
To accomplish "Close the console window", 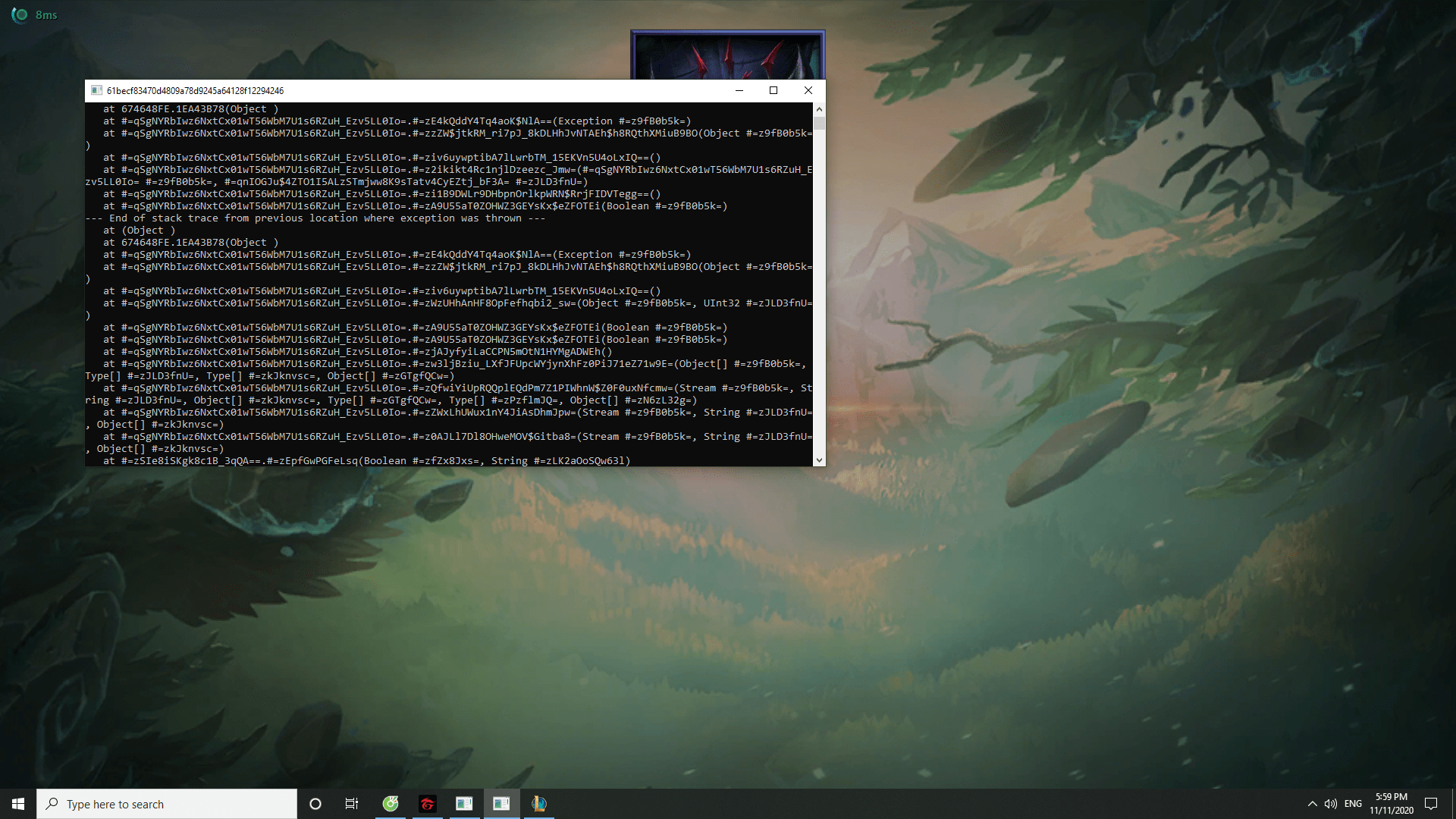I will coord(808,90).
